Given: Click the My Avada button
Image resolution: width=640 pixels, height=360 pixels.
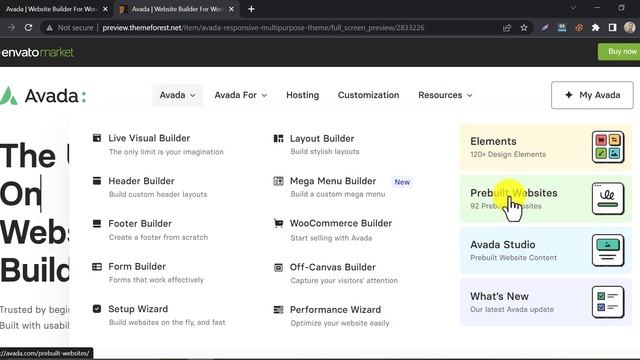Looking at the screenshot, I should [592, 95].
